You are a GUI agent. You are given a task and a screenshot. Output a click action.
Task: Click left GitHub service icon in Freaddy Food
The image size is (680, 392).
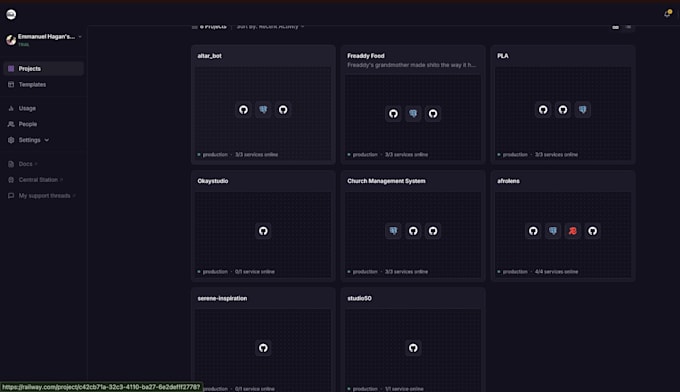[393, 114]
